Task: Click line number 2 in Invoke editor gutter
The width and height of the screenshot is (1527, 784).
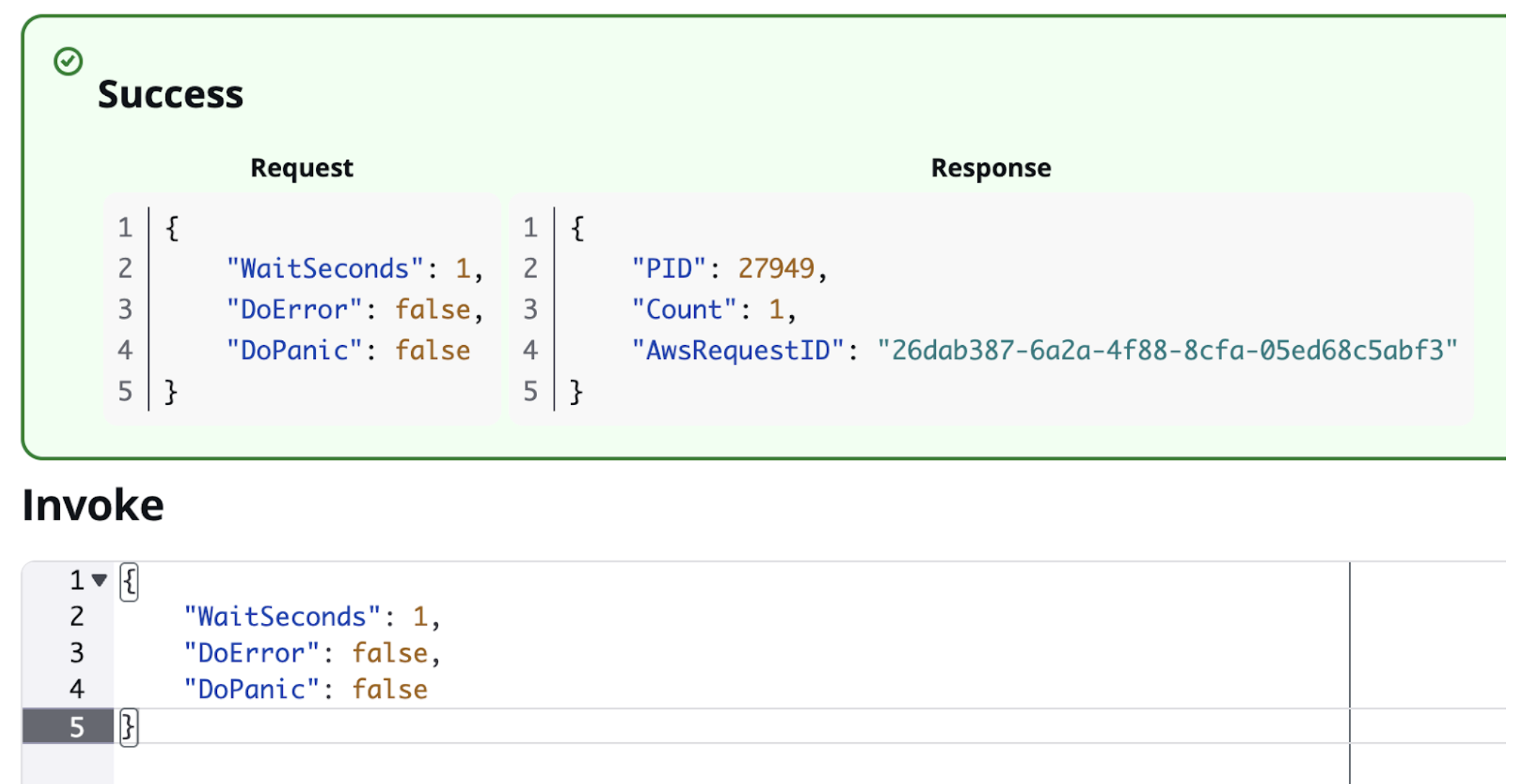Action: 77,617
